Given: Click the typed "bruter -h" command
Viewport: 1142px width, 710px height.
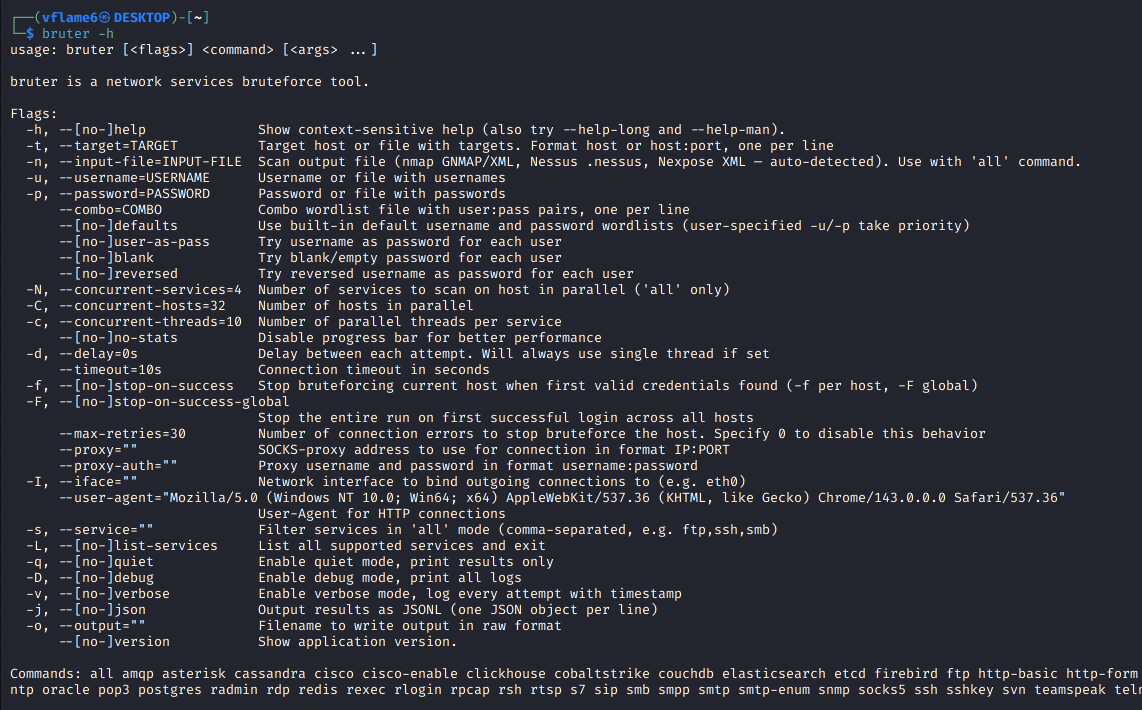Looking at the screenshot, I should 78,34.
